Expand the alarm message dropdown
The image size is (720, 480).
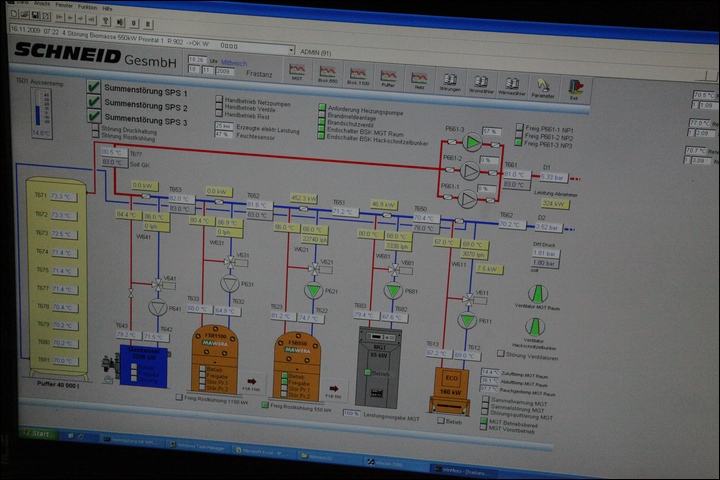coord(291,49)
